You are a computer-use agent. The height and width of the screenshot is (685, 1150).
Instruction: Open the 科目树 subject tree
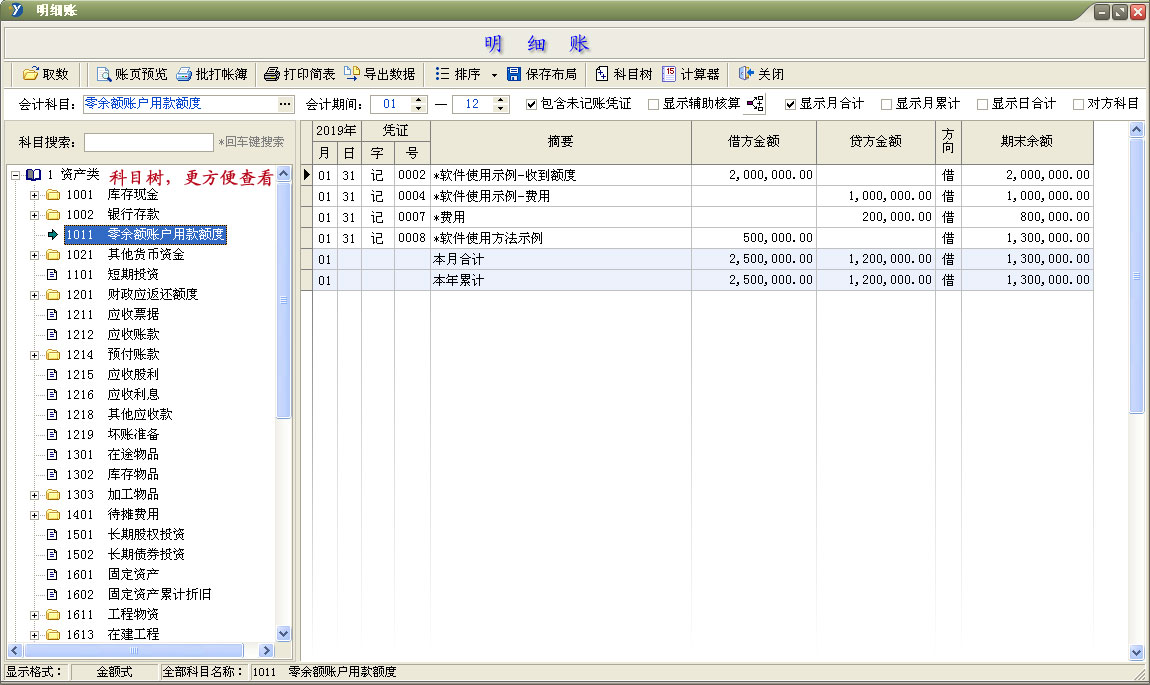(x=623, y=74)
